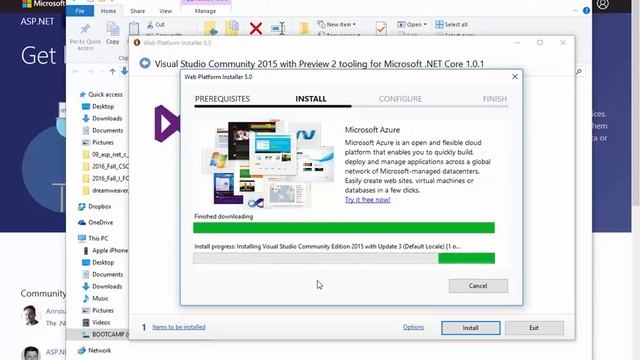This screenshot has width=640, height=360.
Task: Click the Paste clipboard icon in ribbon
Action: [134, 29]
